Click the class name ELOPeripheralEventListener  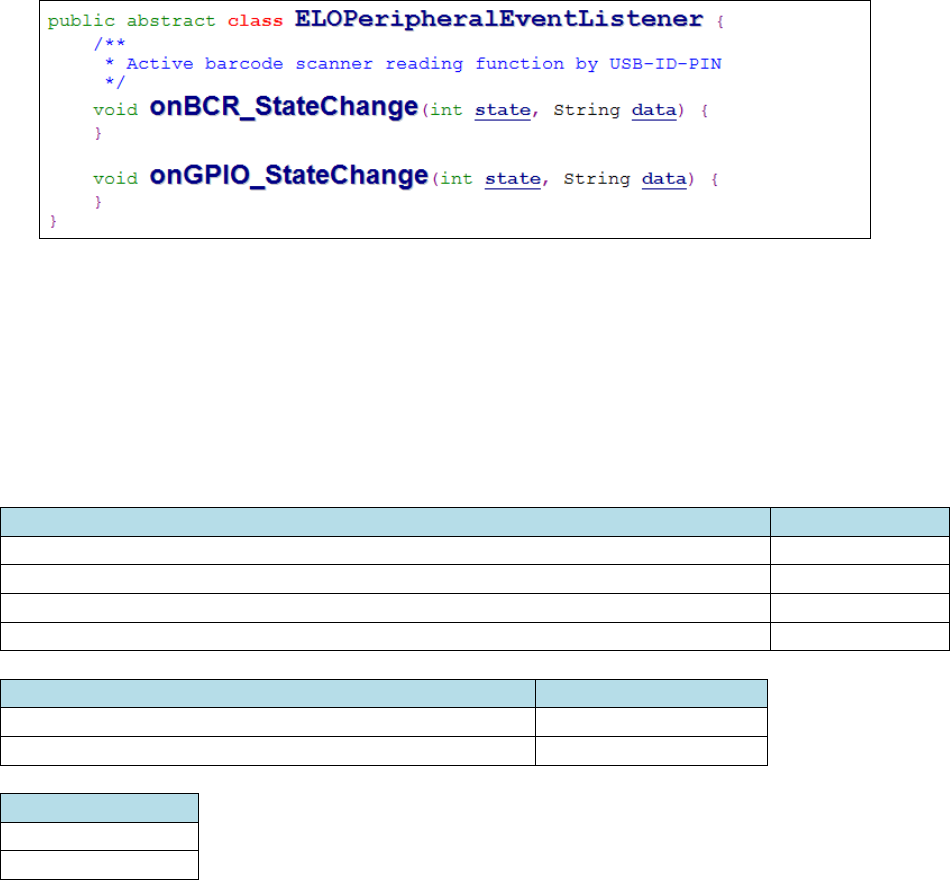pyautogui.click(x=499, y=20)
